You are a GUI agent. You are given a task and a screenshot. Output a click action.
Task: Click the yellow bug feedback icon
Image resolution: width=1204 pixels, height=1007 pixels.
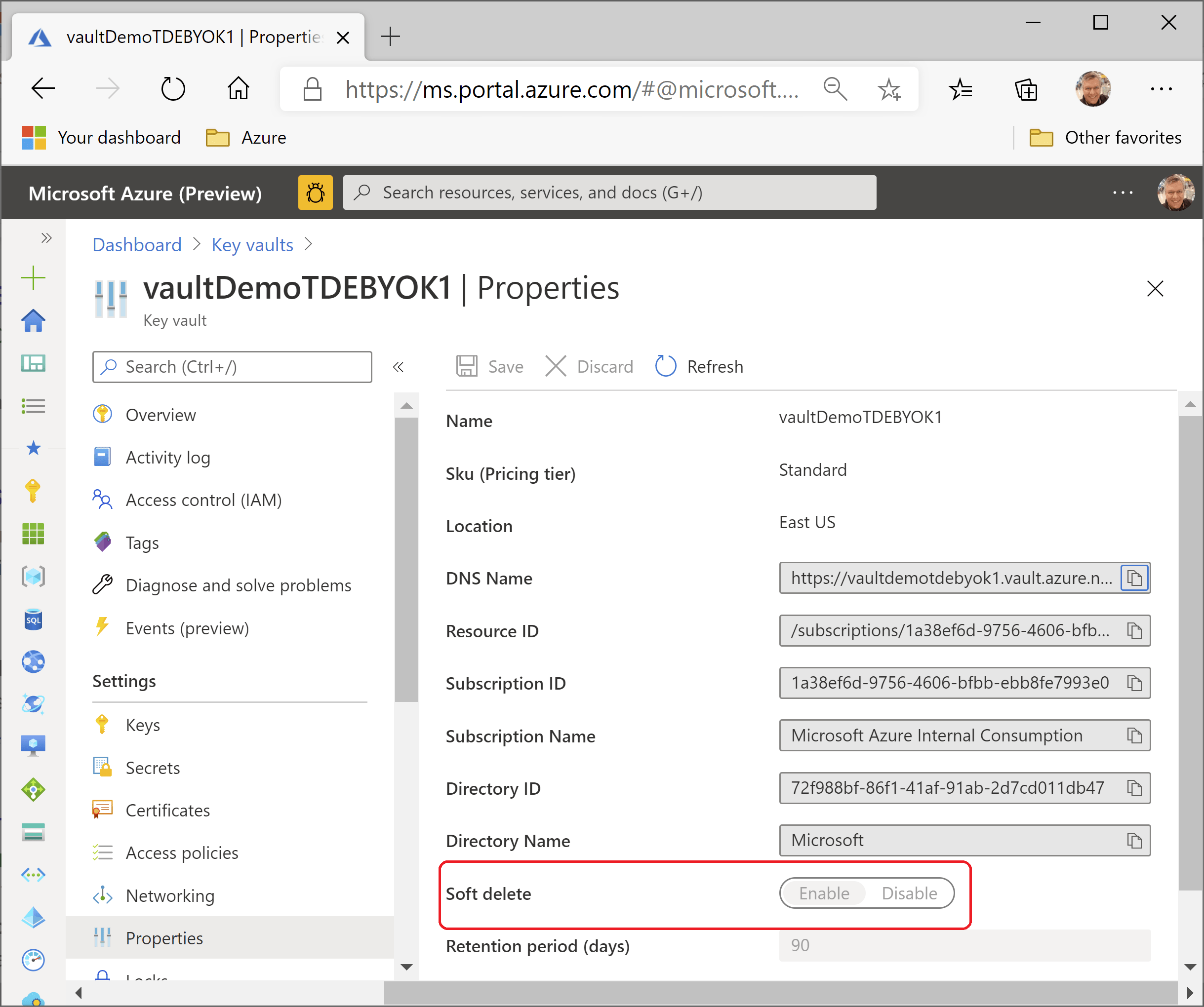click(315, 193)
